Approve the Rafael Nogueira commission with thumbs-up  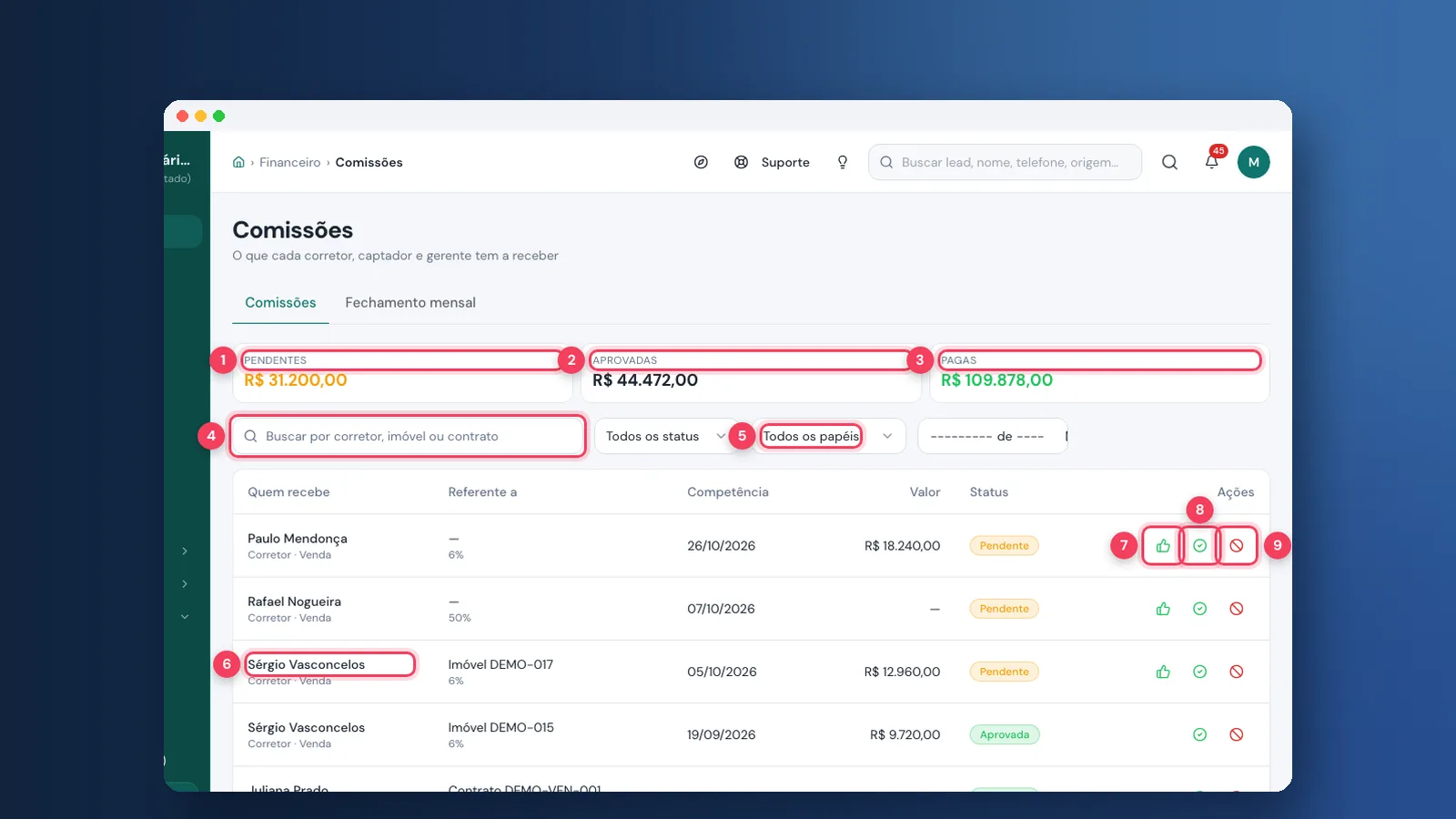[x=1163, y=609]
